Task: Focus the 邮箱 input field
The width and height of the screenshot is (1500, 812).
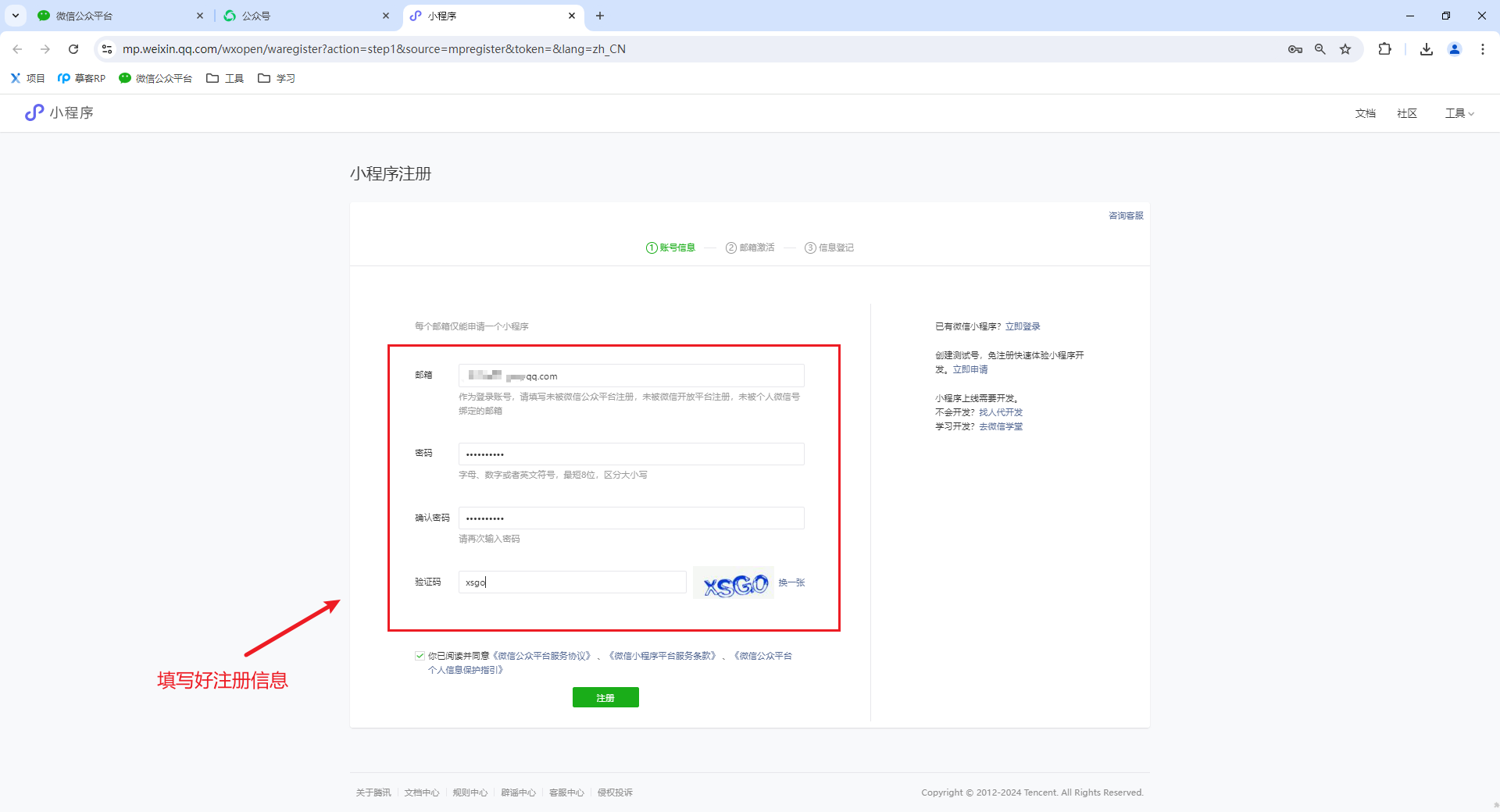Action: [631, 376]
